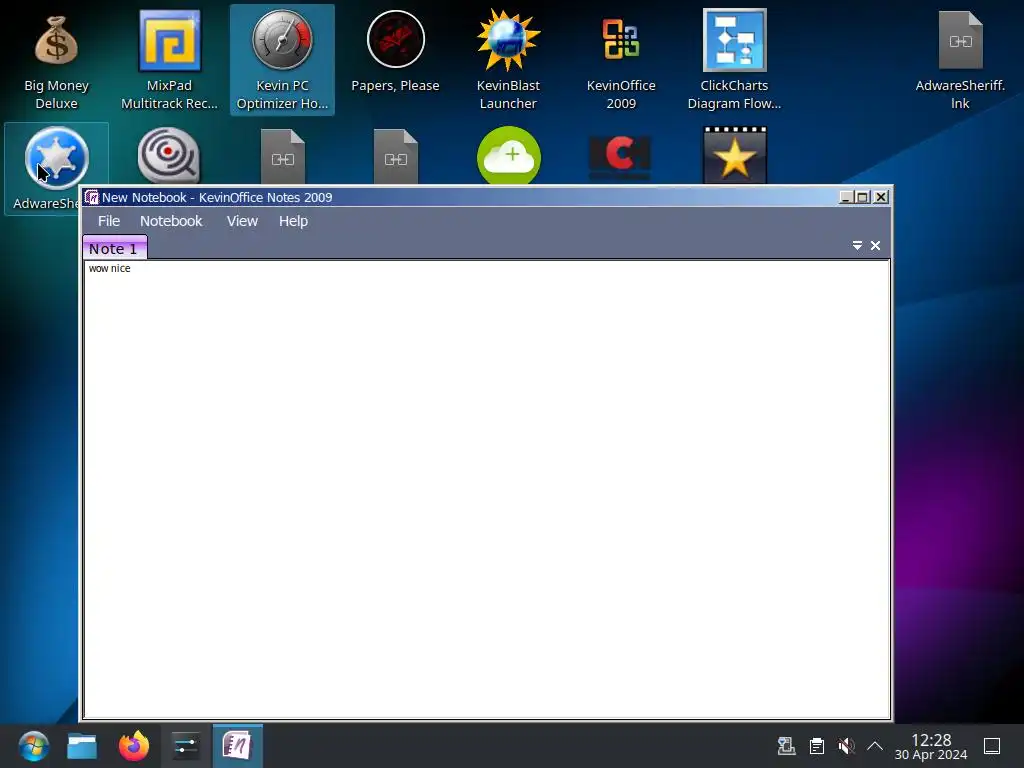The height and width of the screenshot is (768, 1024).
Task: Click the muted volume tray icon
Action: coord(846,746)
